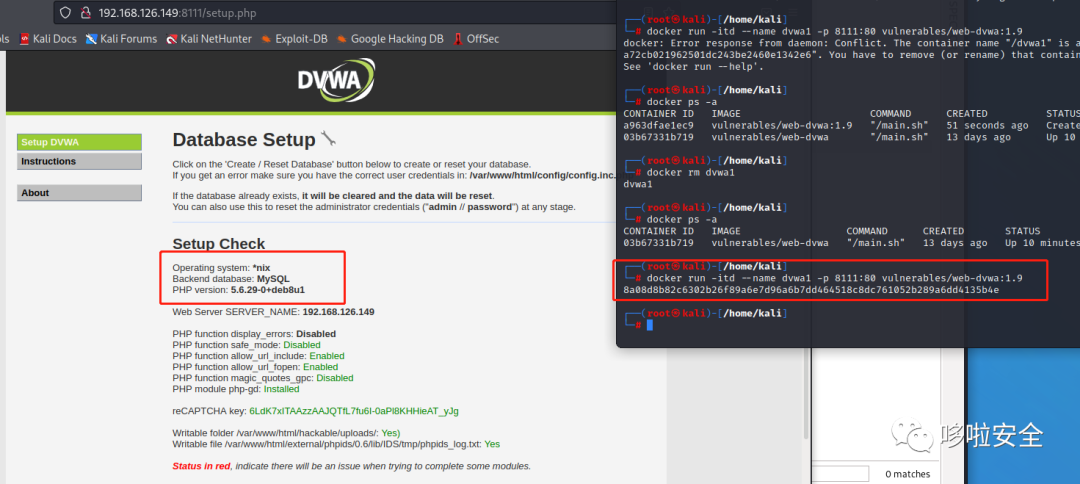Screen dimensions: 1080x484
Task: Click the terminal docker rm dvwa1 command
Action: point(691,172)
